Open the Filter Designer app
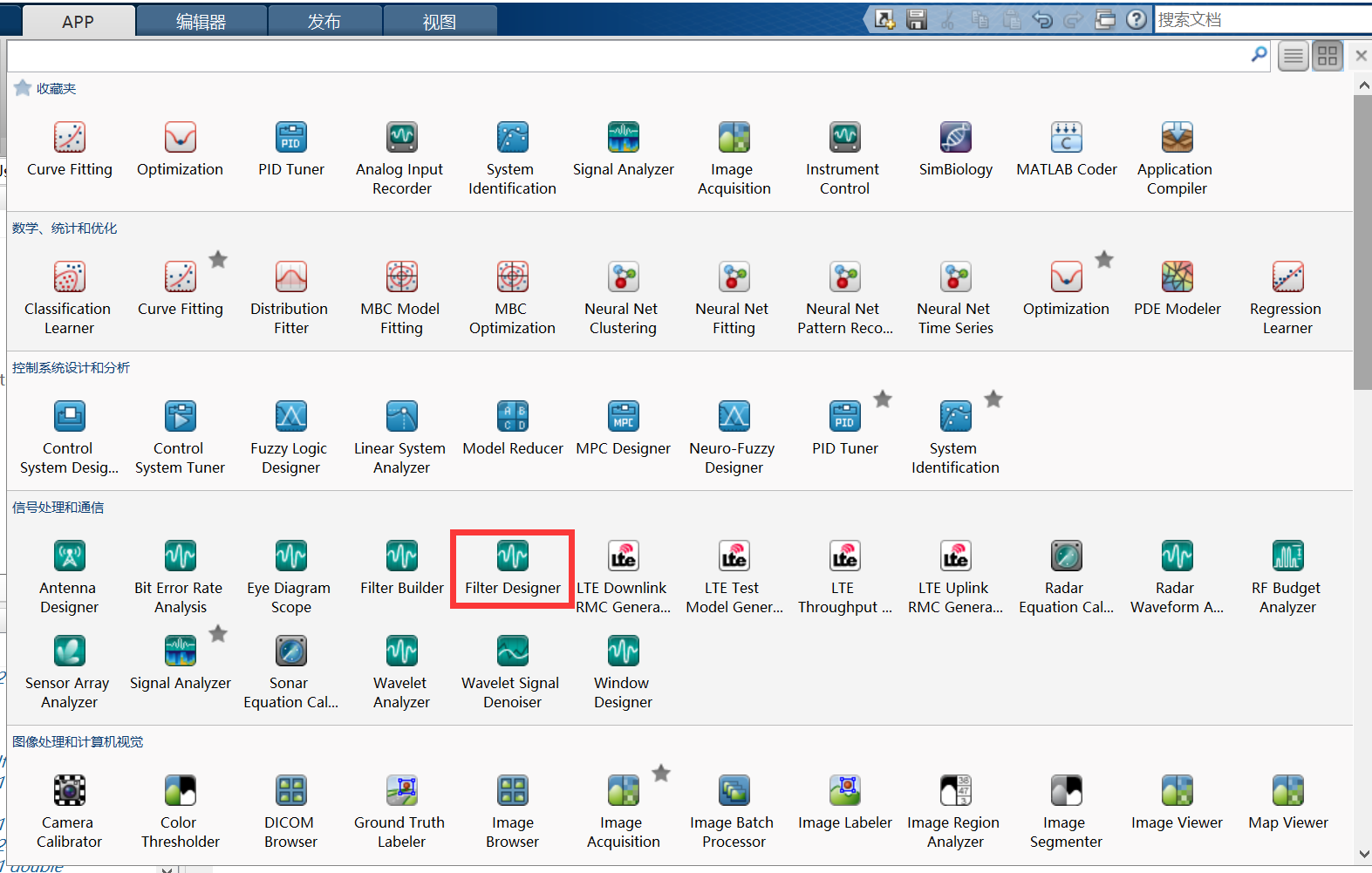The height and width of the screenshot is (873, 1372). coord(513,569)
